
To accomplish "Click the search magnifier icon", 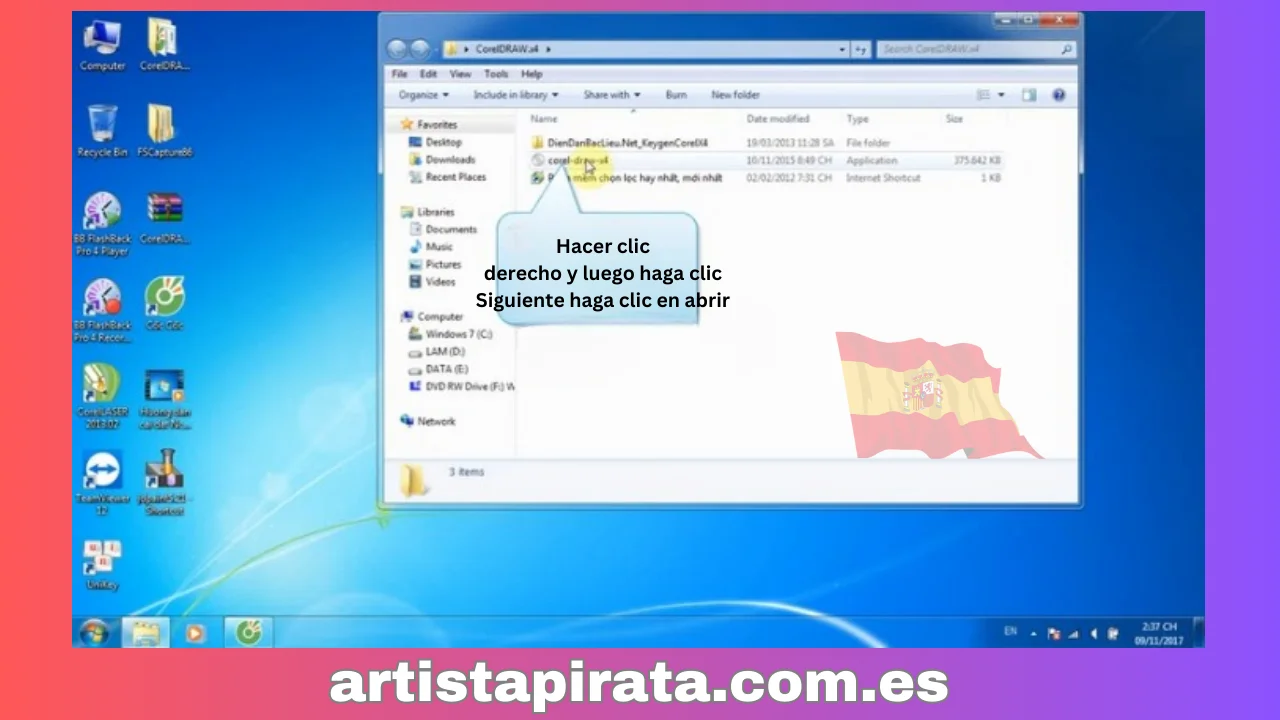I will point(1067,49).
